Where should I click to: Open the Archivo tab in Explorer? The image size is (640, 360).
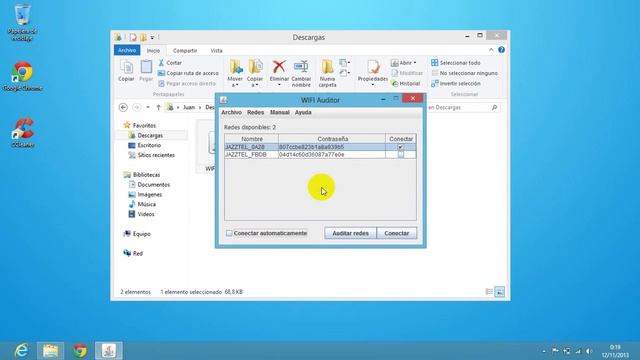tap(127, 50)
